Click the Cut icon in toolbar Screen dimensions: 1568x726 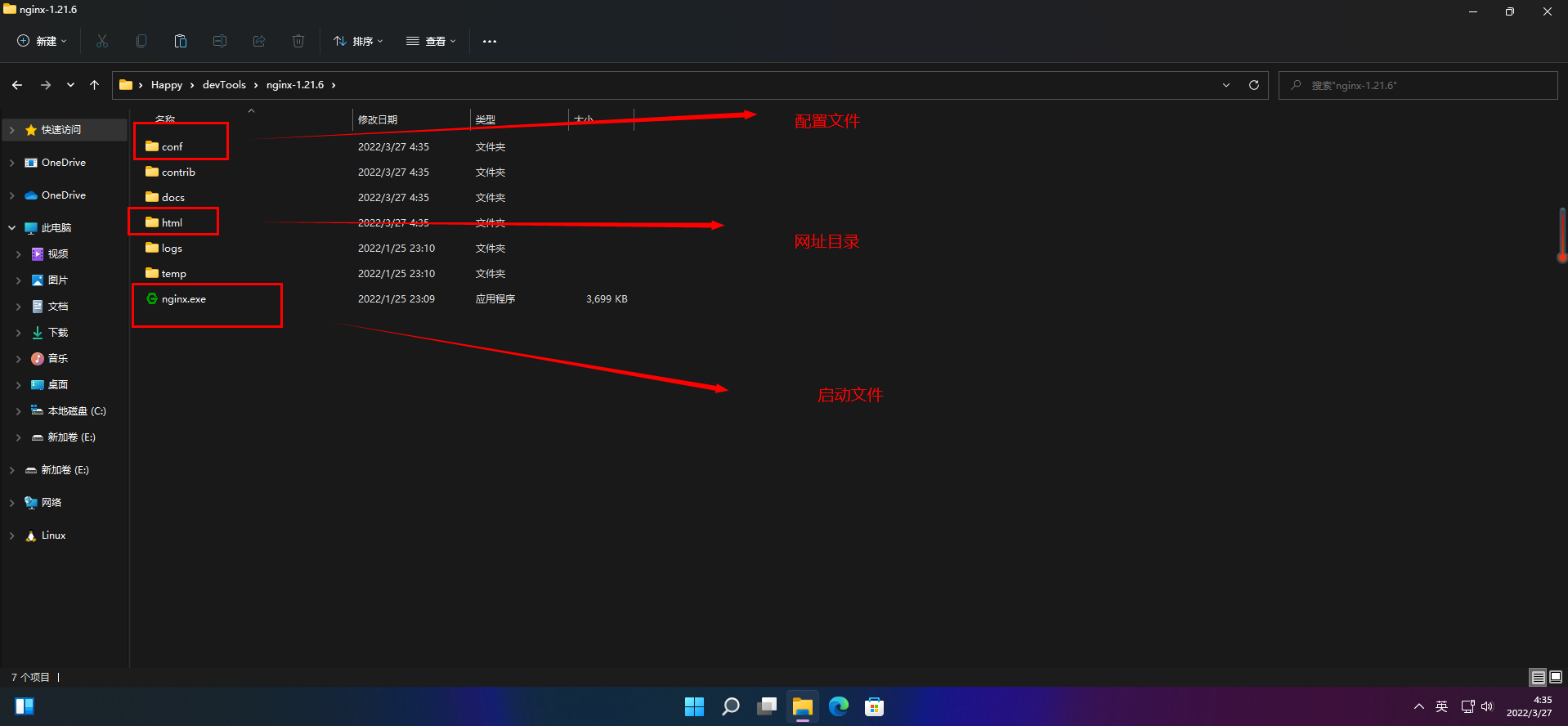(102, 41)
